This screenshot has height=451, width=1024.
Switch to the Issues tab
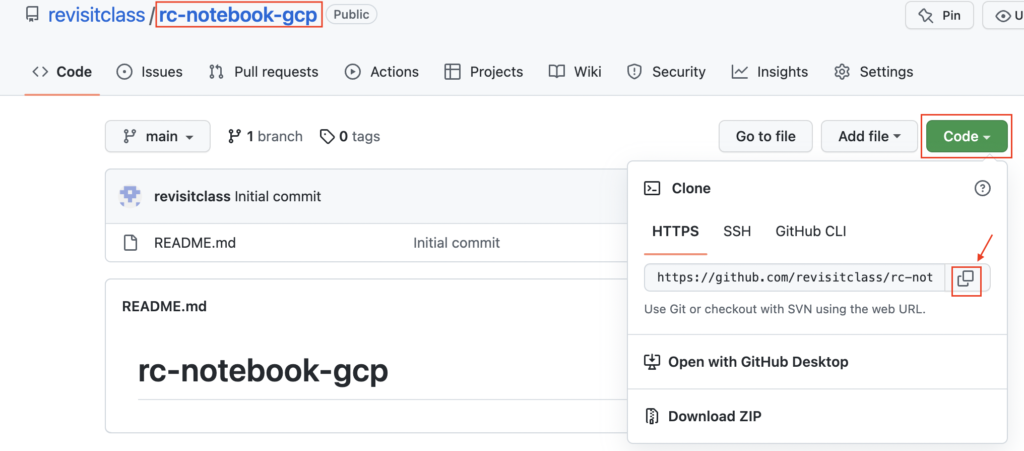tap(150, 72)
